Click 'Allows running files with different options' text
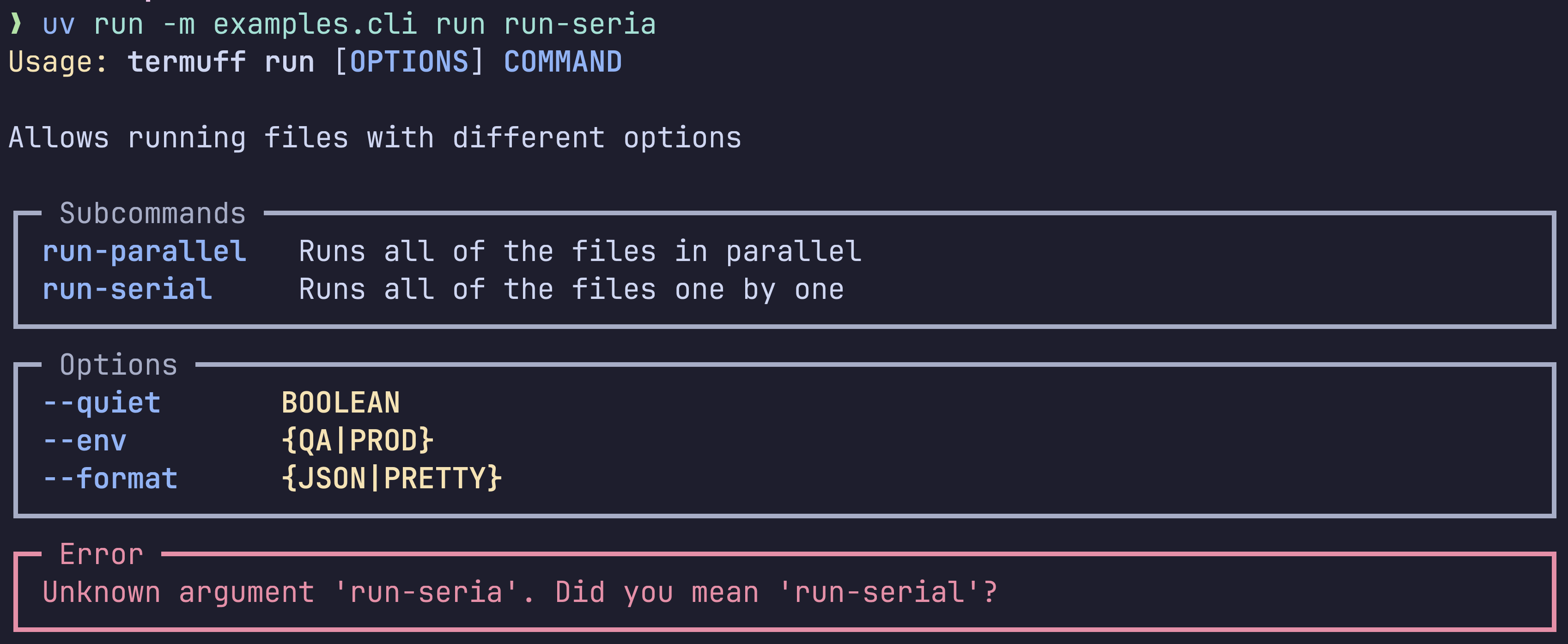 (376, 138)
